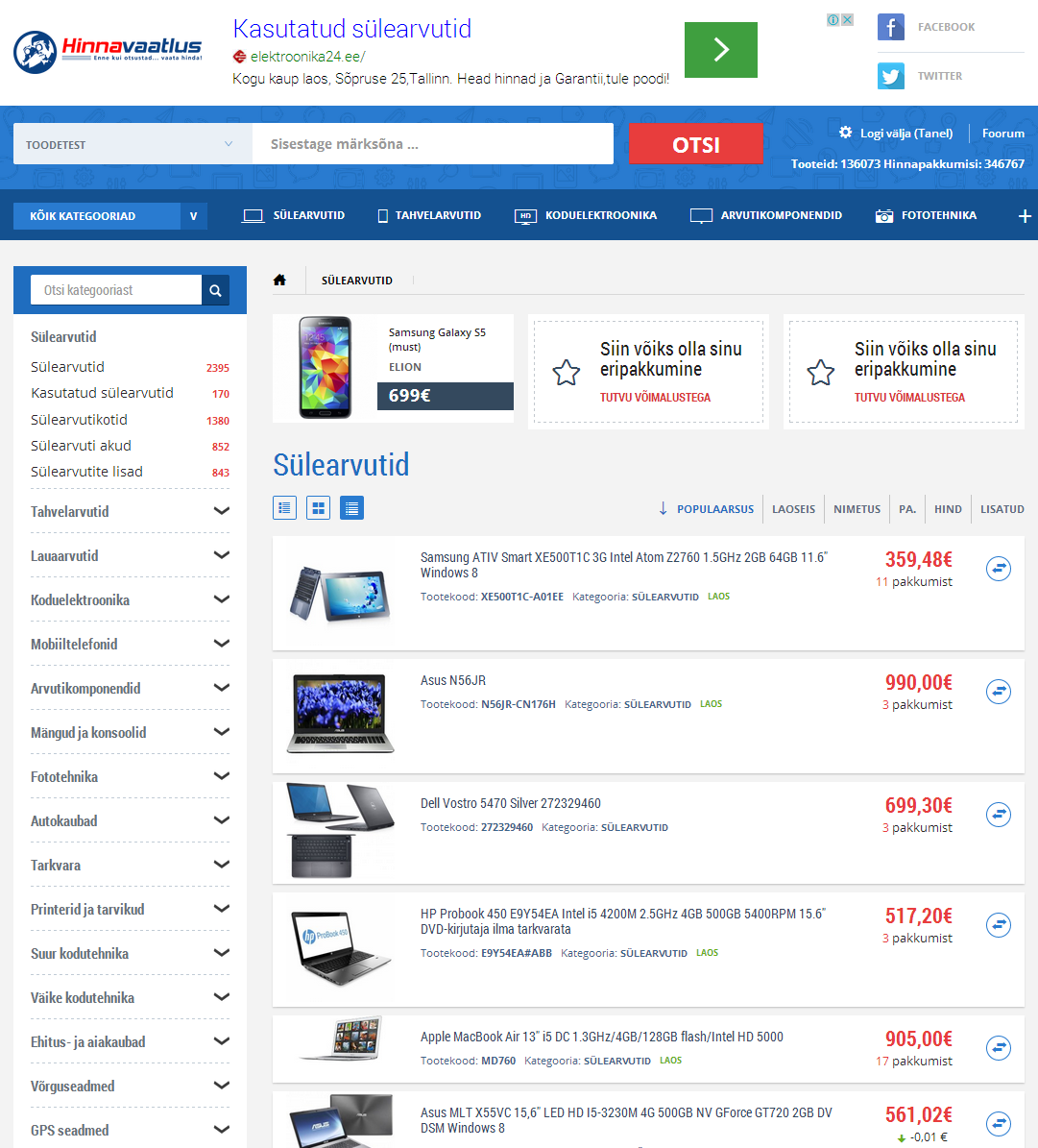1038x1148 pixels.
Task: Click SÜLEARVUTID in the breadcrumb
Action: click(x=356, y=281)
